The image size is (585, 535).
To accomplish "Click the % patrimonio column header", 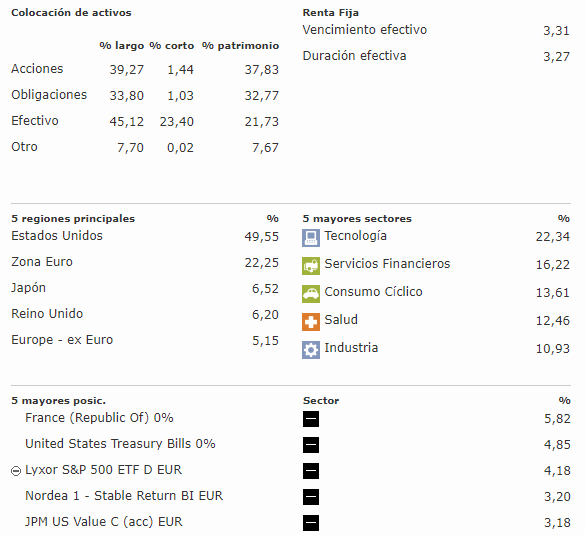I will click(240, 46).
